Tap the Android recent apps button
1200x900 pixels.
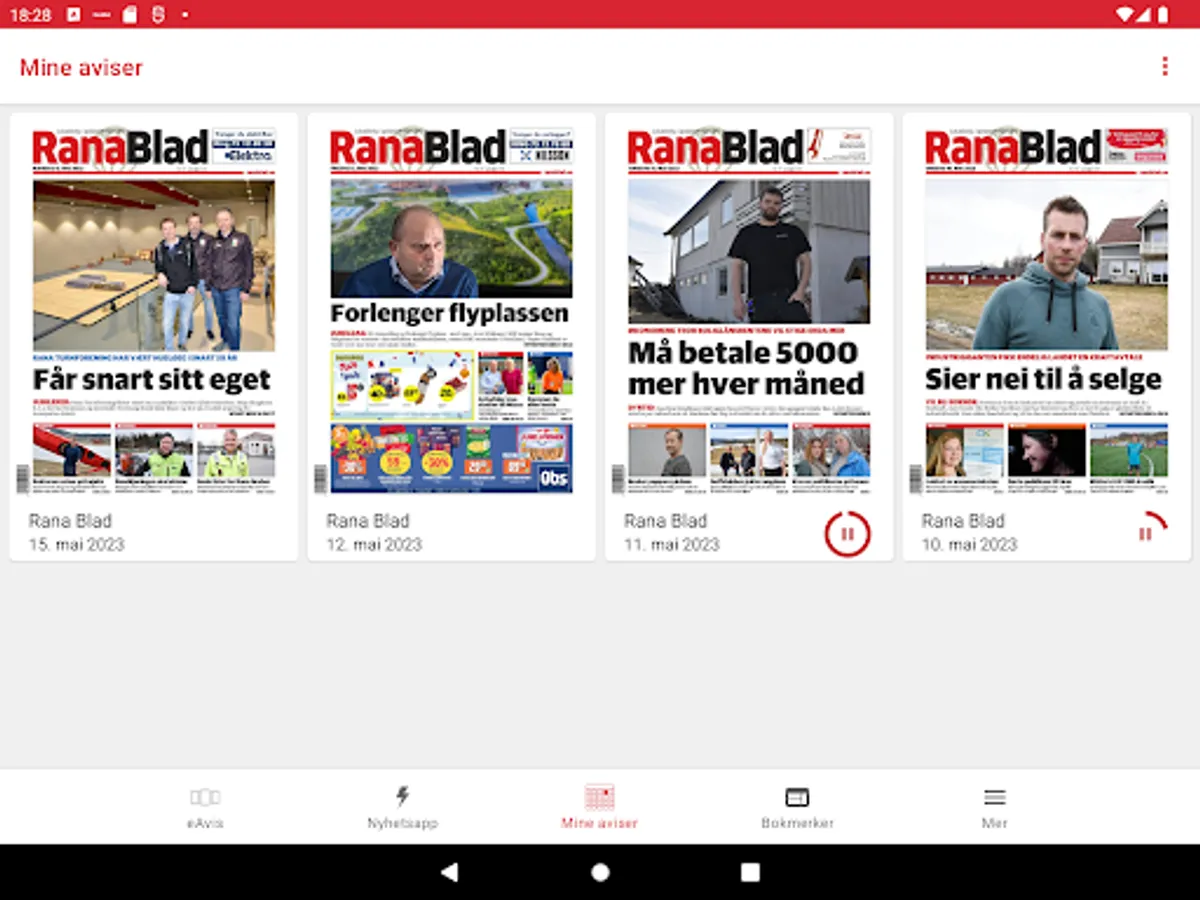(x=750, y=872)
